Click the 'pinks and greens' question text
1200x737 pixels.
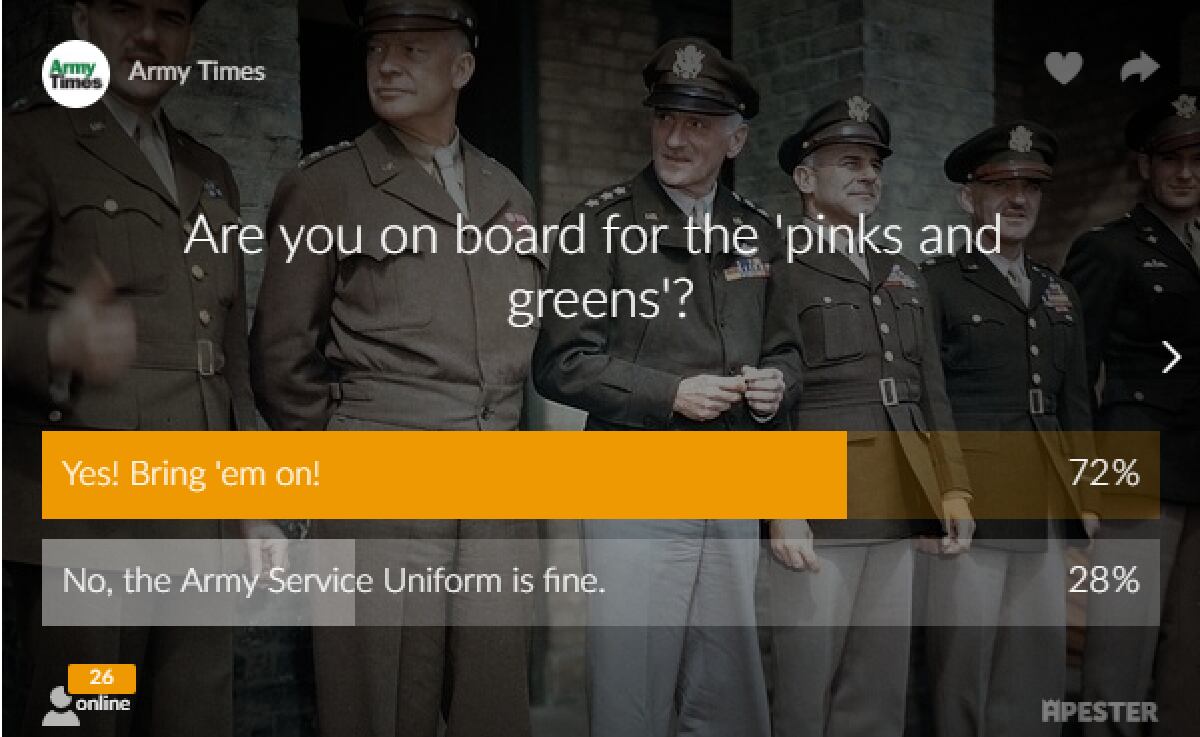(593, 267)
